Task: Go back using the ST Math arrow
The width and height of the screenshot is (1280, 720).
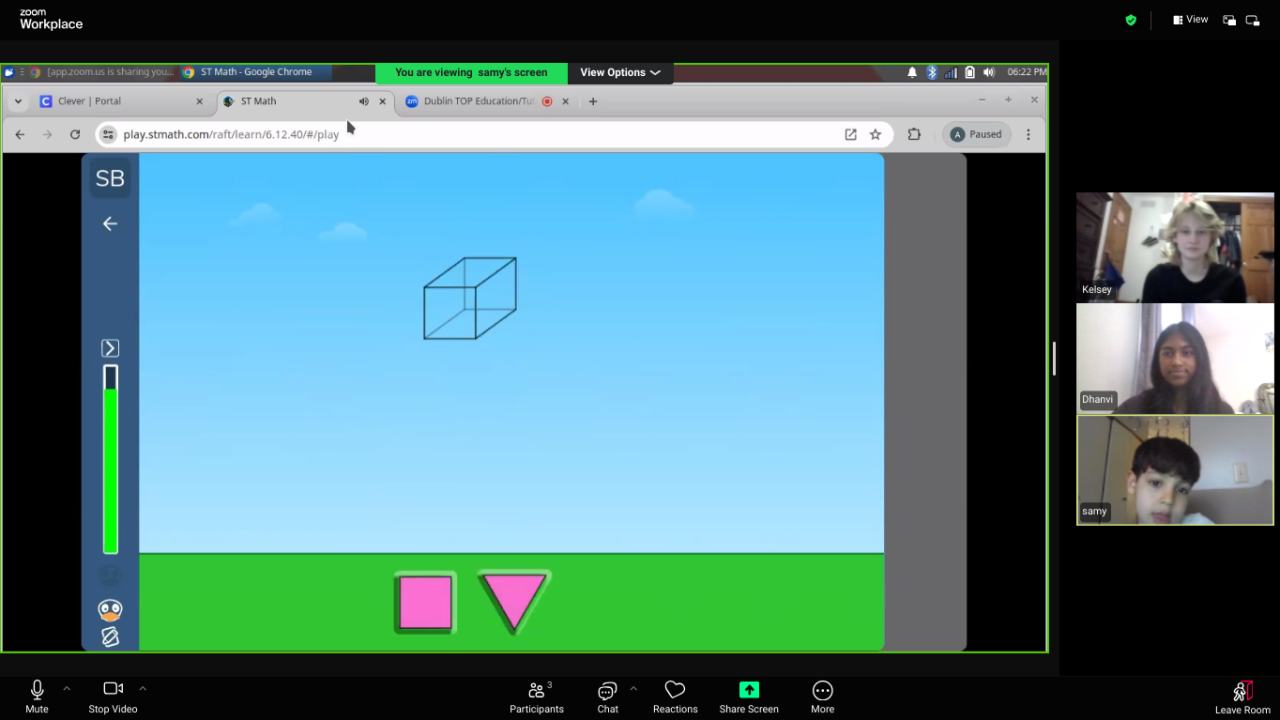Action: (110, 224)
